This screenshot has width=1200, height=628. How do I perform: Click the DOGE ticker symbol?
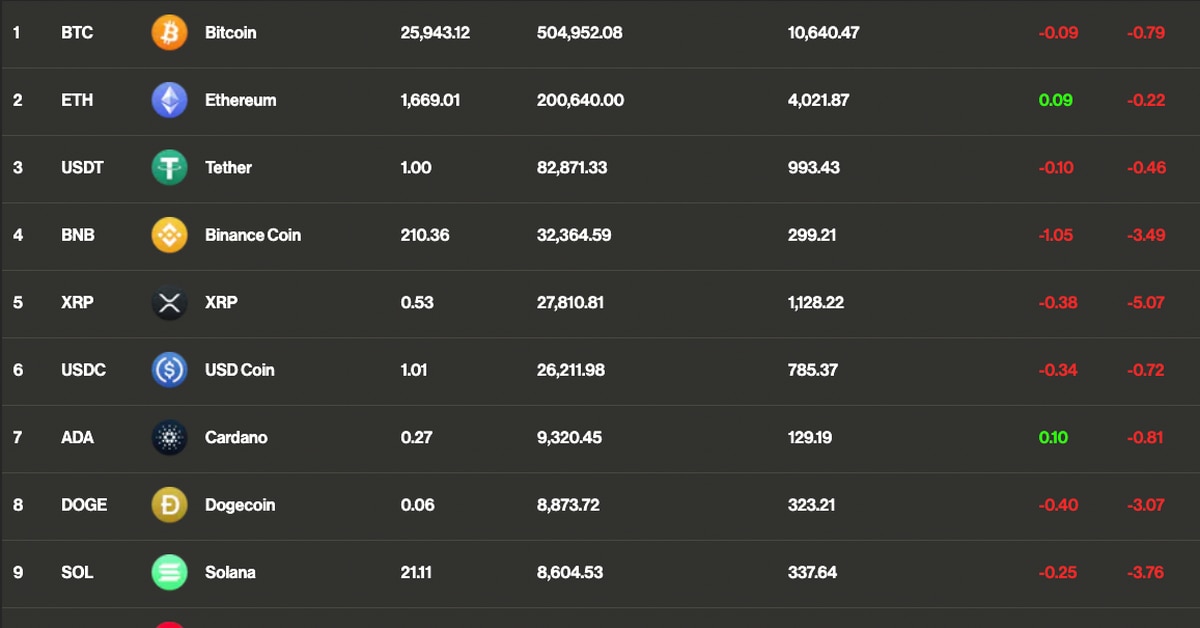point(84,505)
